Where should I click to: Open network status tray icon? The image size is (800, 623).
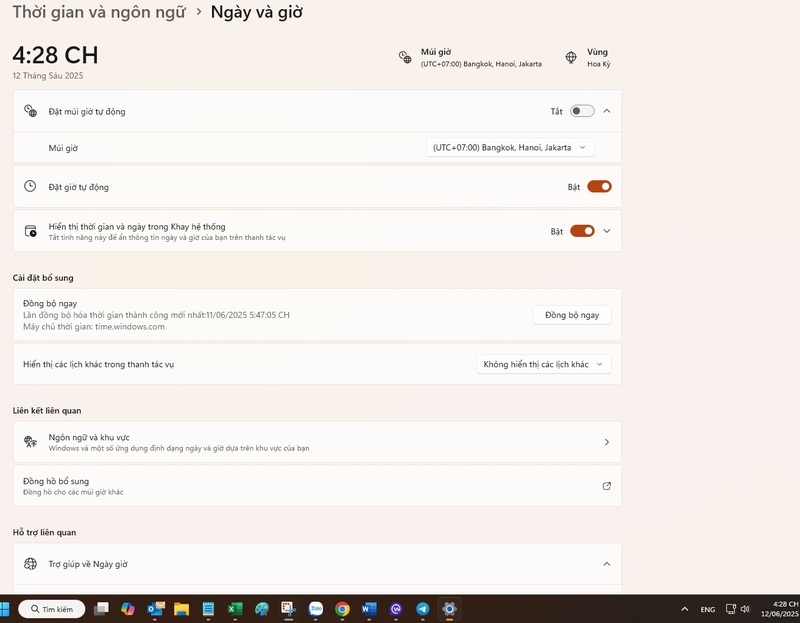pyautogui.click(x=731, y=609)
